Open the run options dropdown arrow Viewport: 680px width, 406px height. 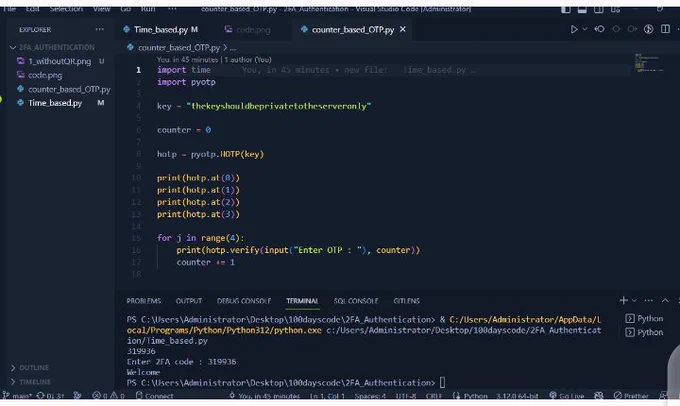(x=585, y=29)
